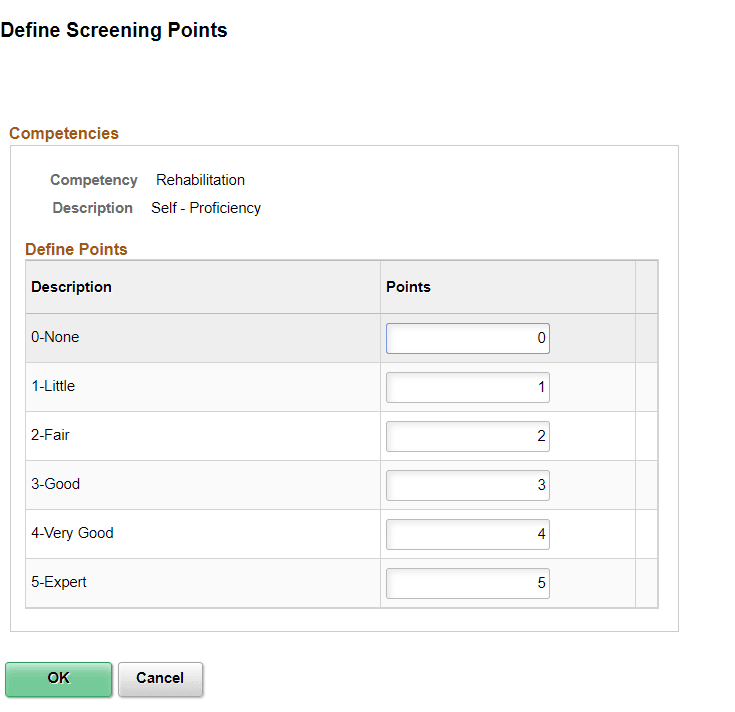Select the 4-Very Good row label
The height and width of the screenshot is (712, 735).
tap(72, 533)
